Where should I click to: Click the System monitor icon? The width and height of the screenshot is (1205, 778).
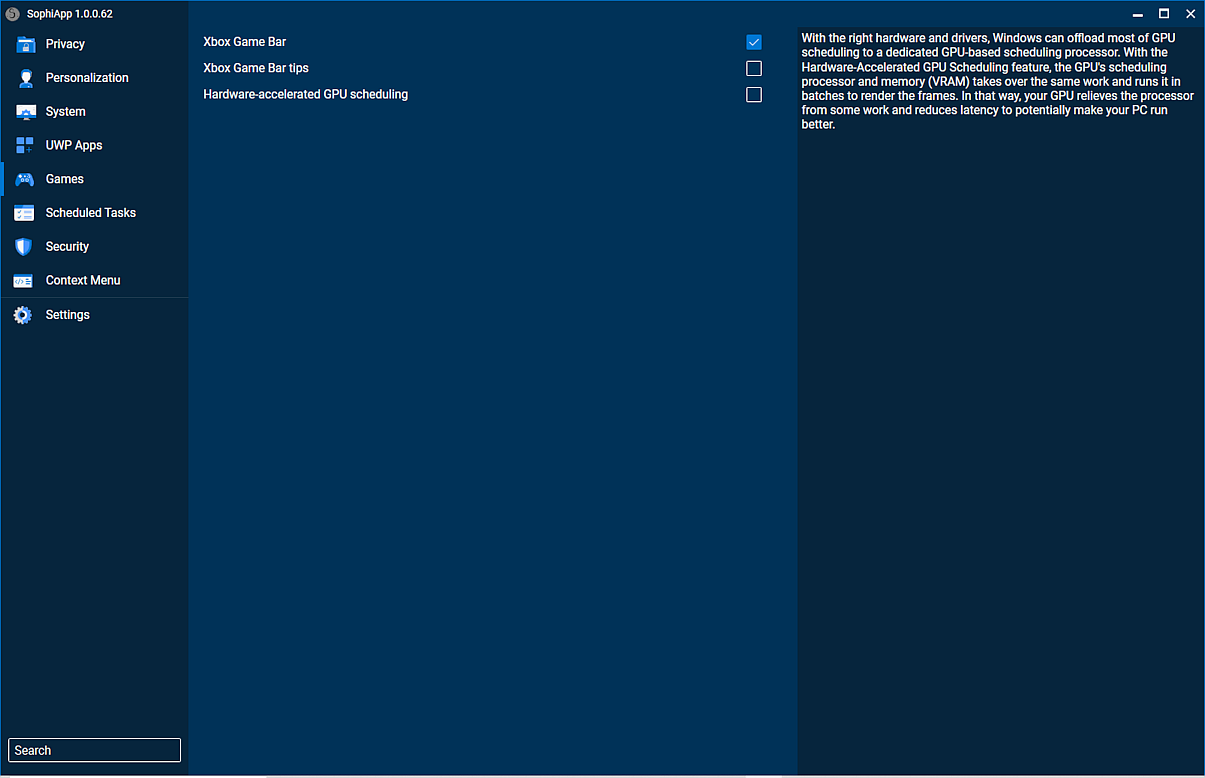pos(25,112)
